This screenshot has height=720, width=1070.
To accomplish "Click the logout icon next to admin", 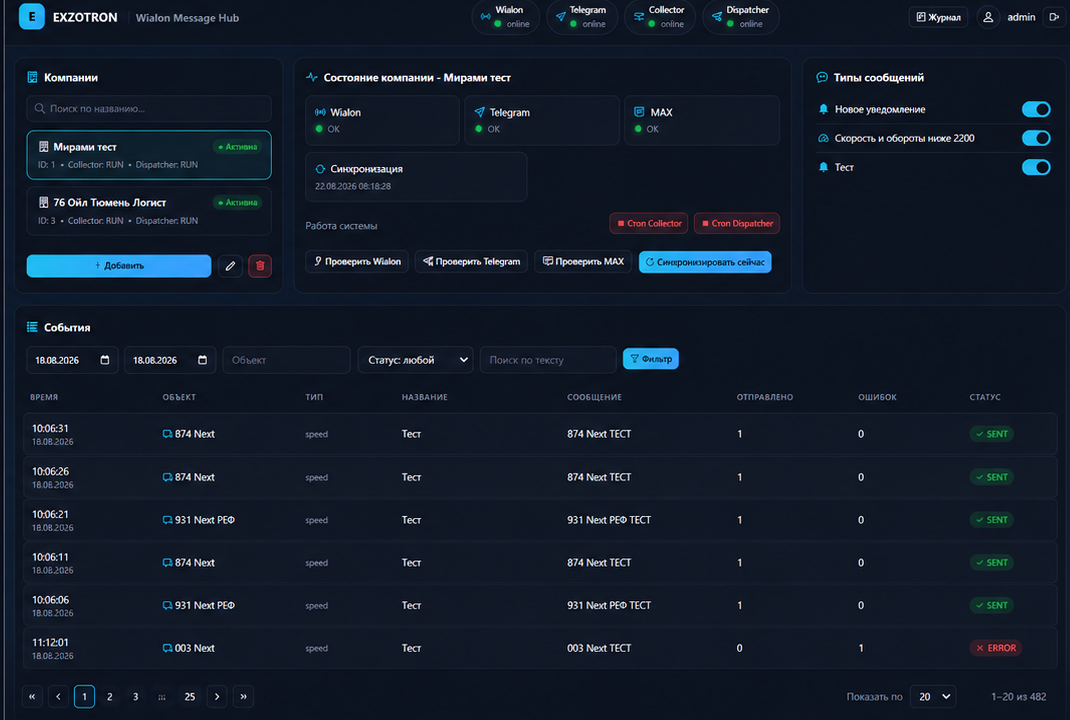I will [x=1054, y=17].
